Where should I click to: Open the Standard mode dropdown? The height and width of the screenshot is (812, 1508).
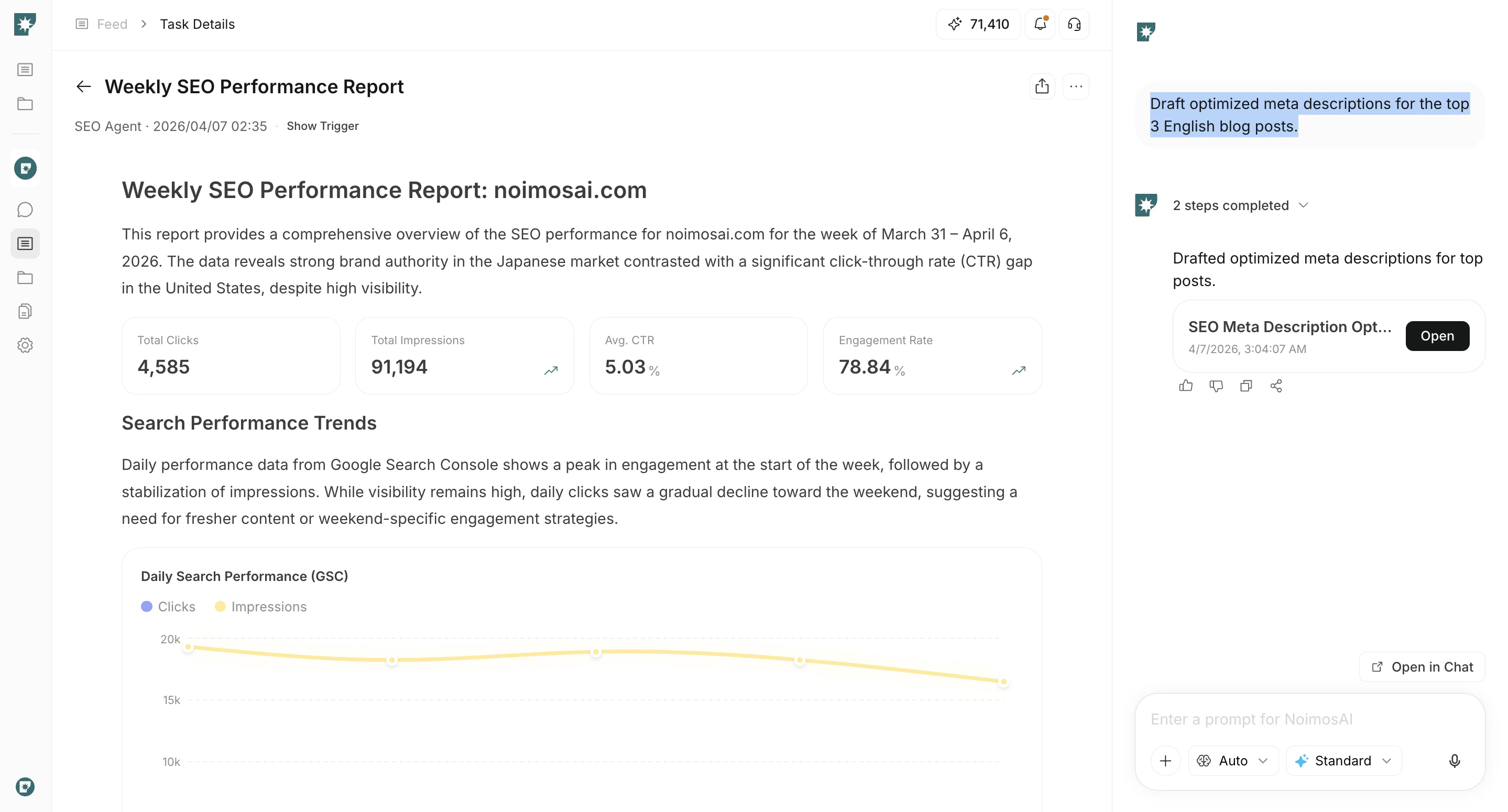(1343, 761)
